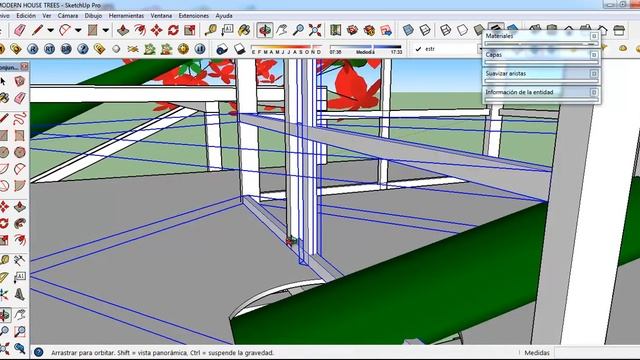Click the blue R plugin button
640x360 pixels.
point(33,49)
